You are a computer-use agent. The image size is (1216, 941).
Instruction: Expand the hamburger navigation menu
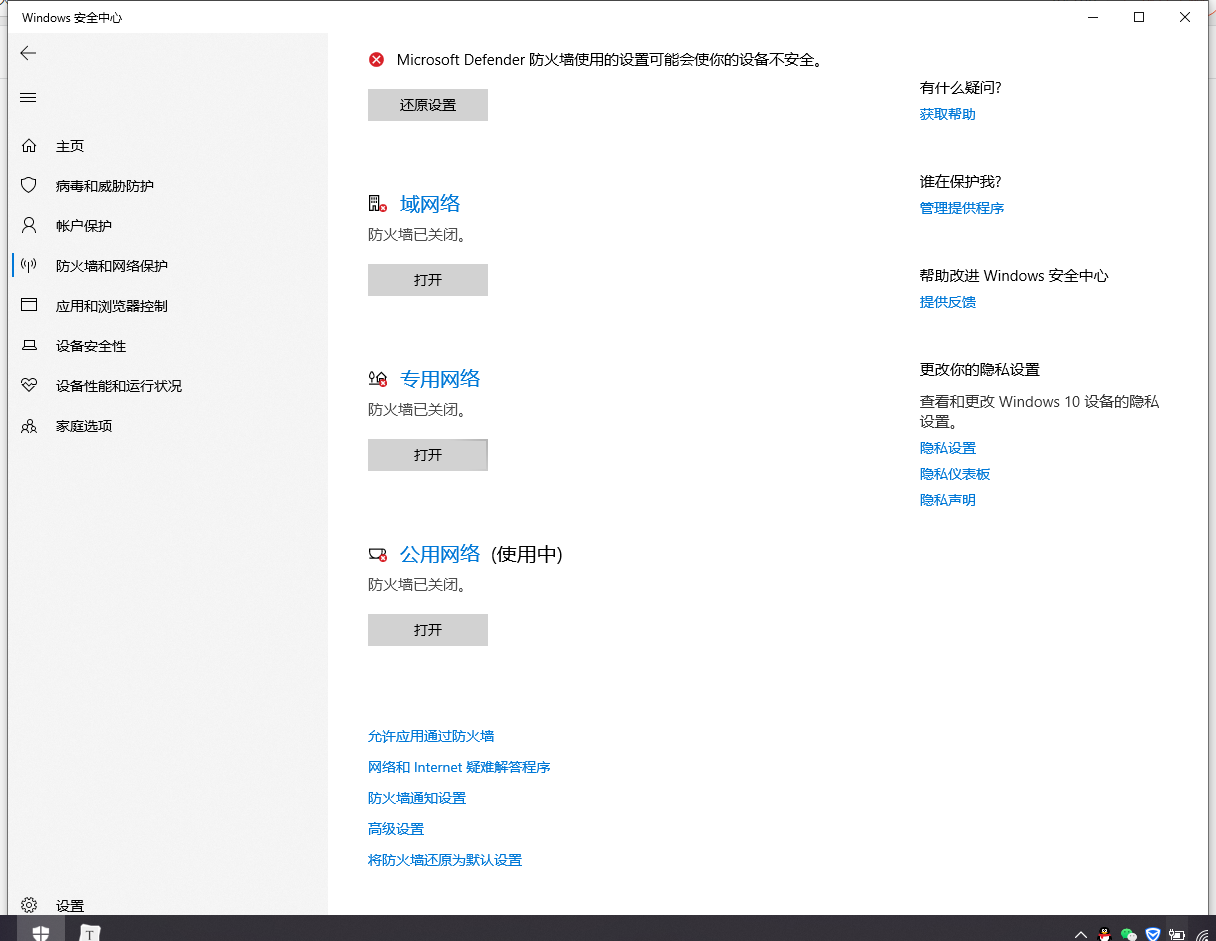28,97
